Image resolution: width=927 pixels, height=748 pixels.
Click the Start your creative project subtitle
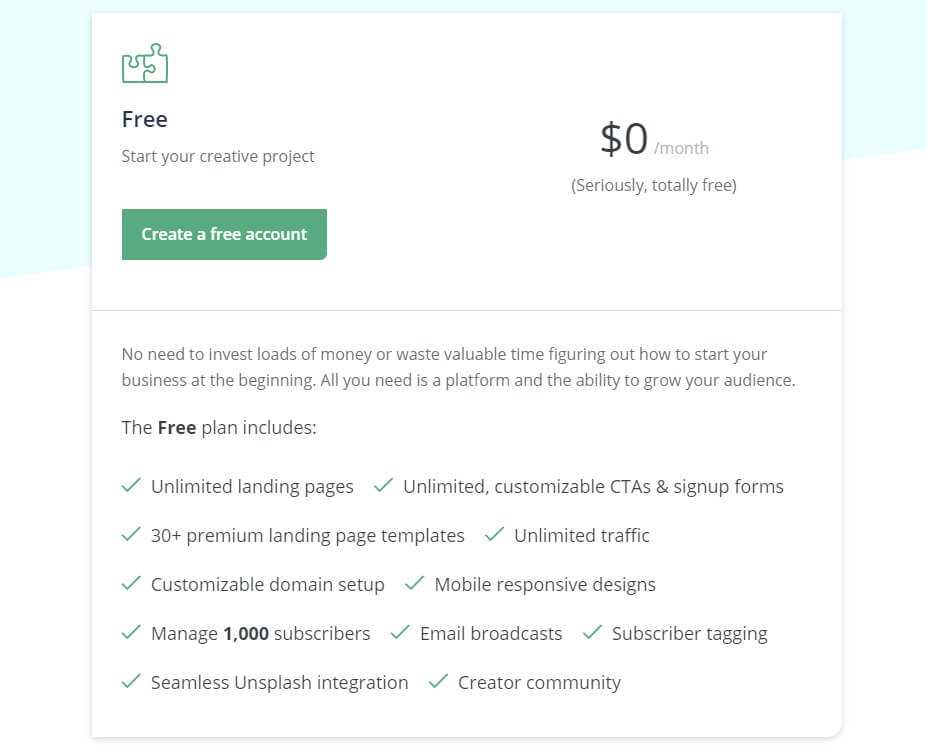pyautogui.click(x=218, y=156)
